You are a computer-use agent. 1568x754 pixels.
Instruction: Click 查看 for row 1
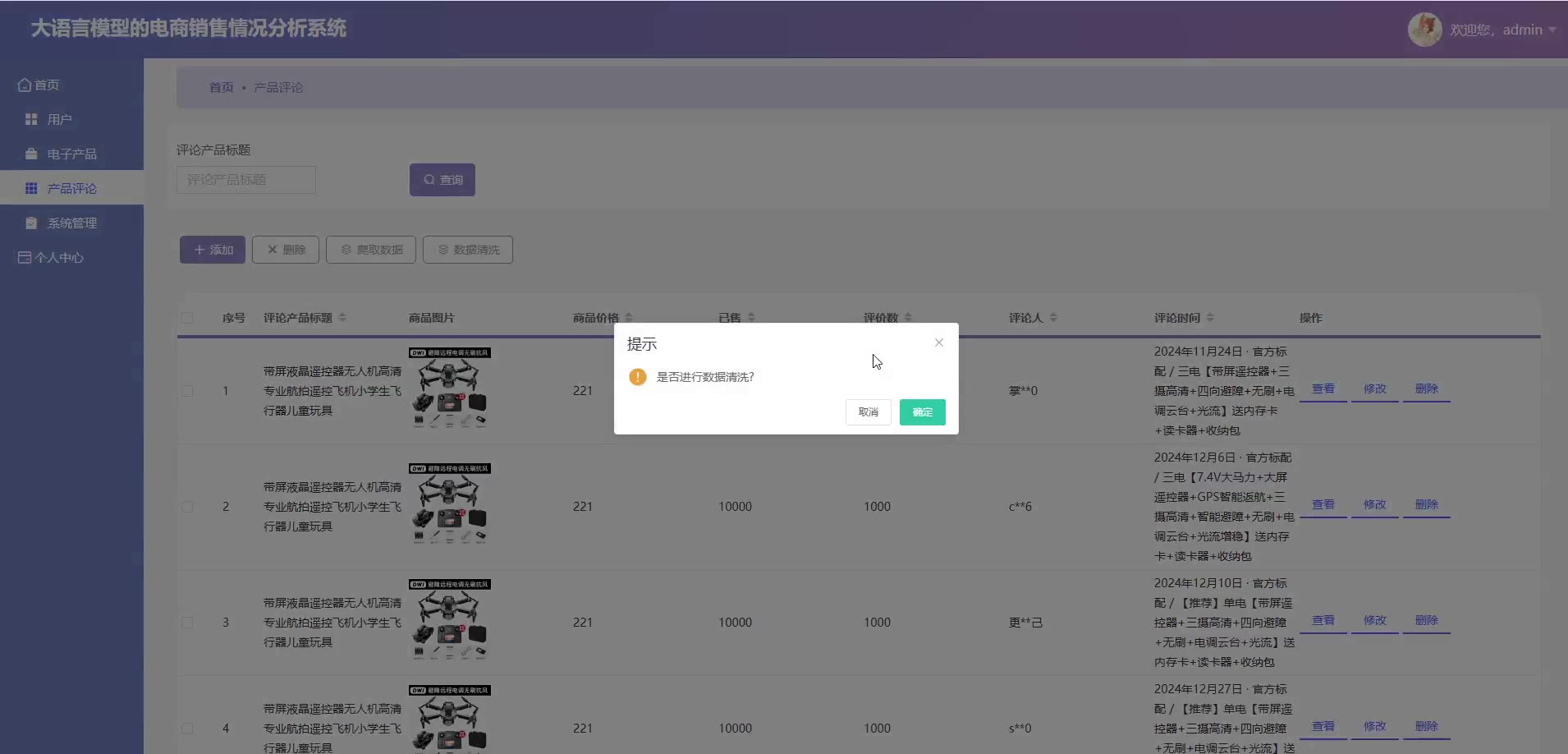[x=1323, y=388]
